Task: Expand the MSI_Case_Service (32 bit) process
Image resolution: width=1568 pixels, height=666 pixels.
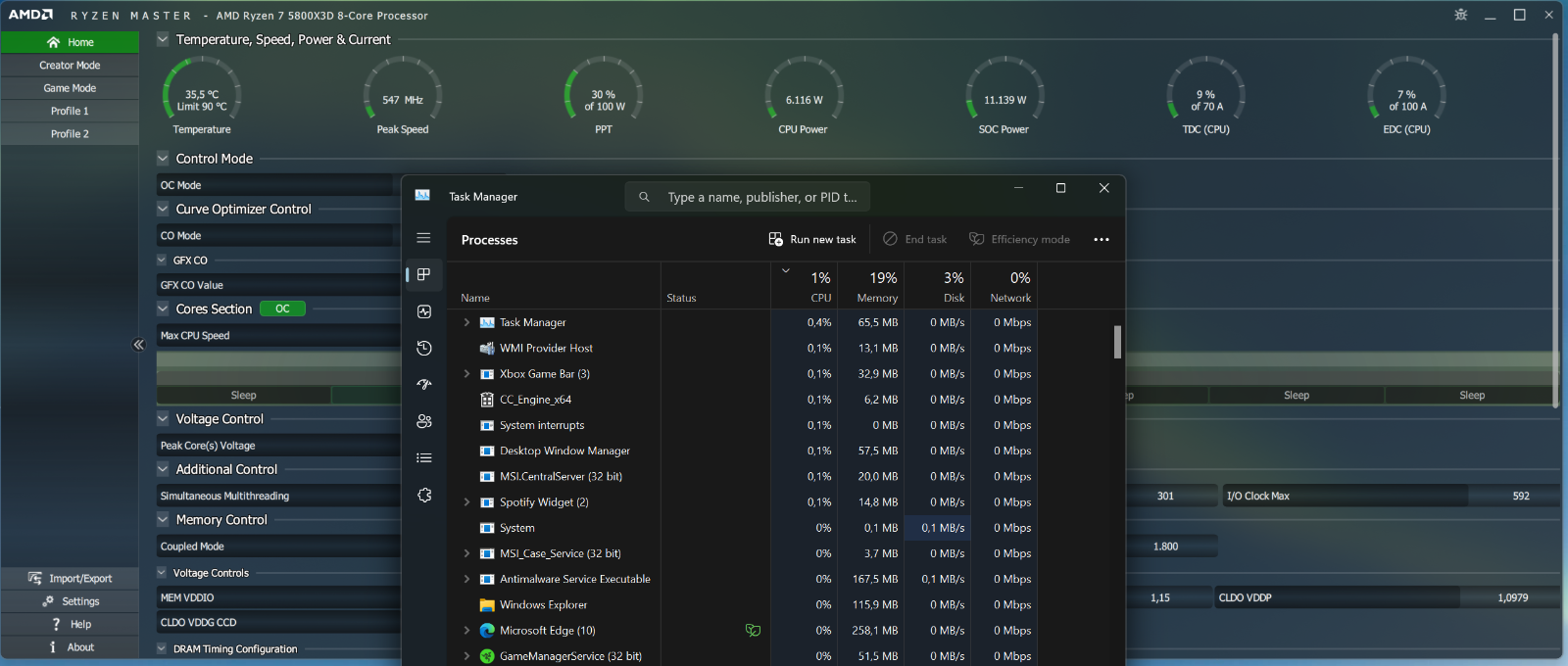Action: [x=466, y=553]
